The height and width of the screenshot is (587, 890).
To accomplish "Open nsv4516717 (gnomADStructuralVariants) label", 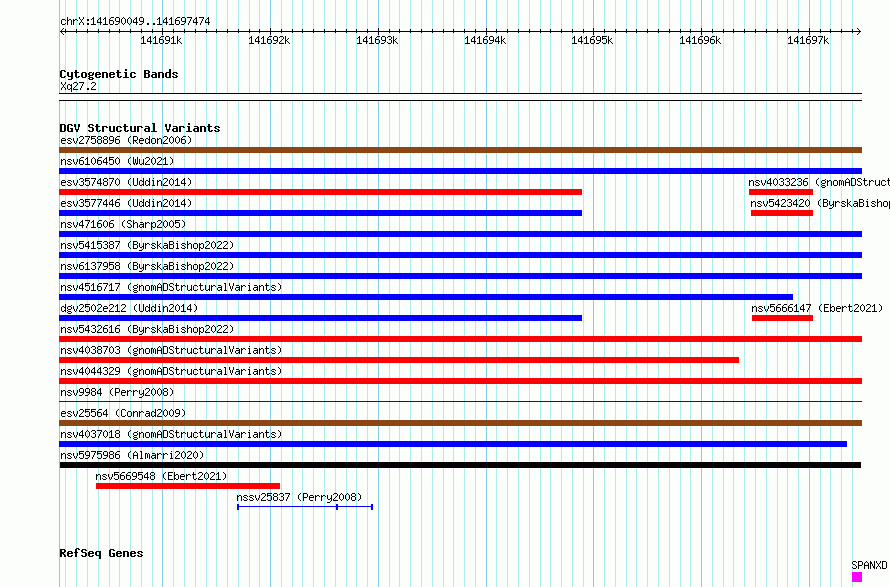I will pos(171,287).
